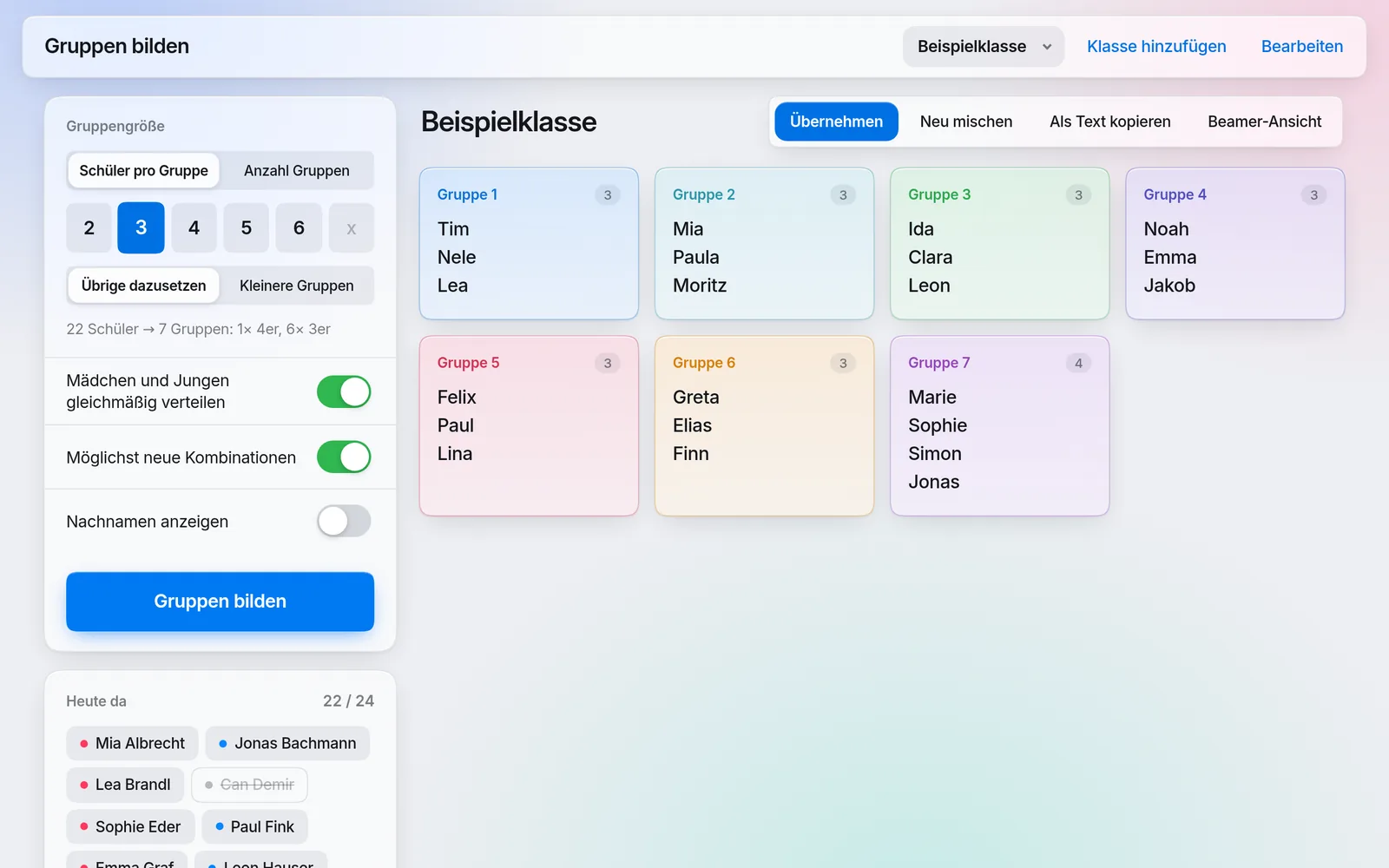Image resolution: width=1389 pixels, height=868 pixels.
Task: Click the big Gruppen bilden button
Action: tap(221, 602)
